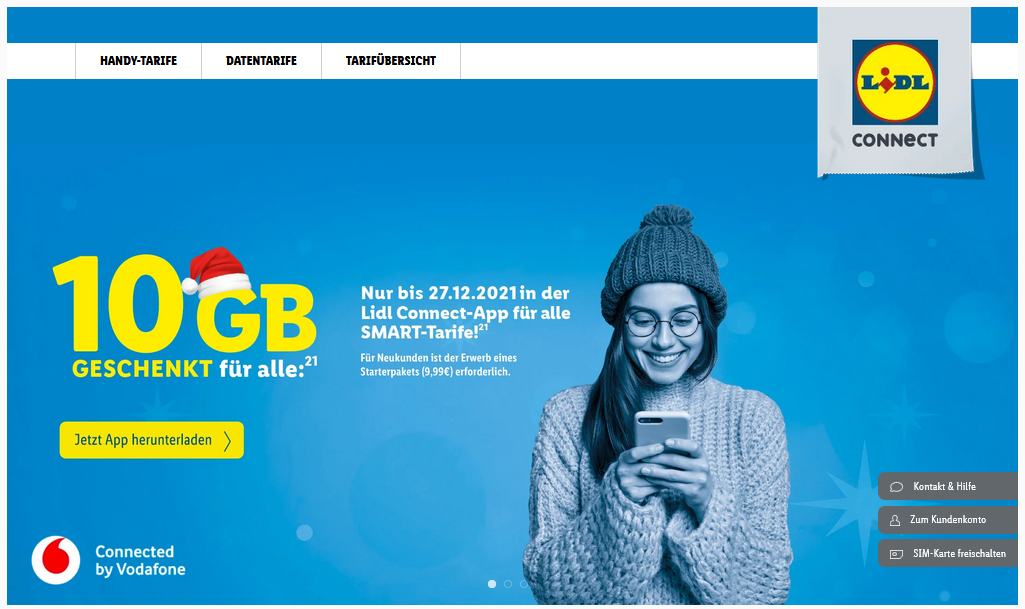1025x609 pixels.
Task: Click the Lidl Connect logo
Action: [894, 93]
